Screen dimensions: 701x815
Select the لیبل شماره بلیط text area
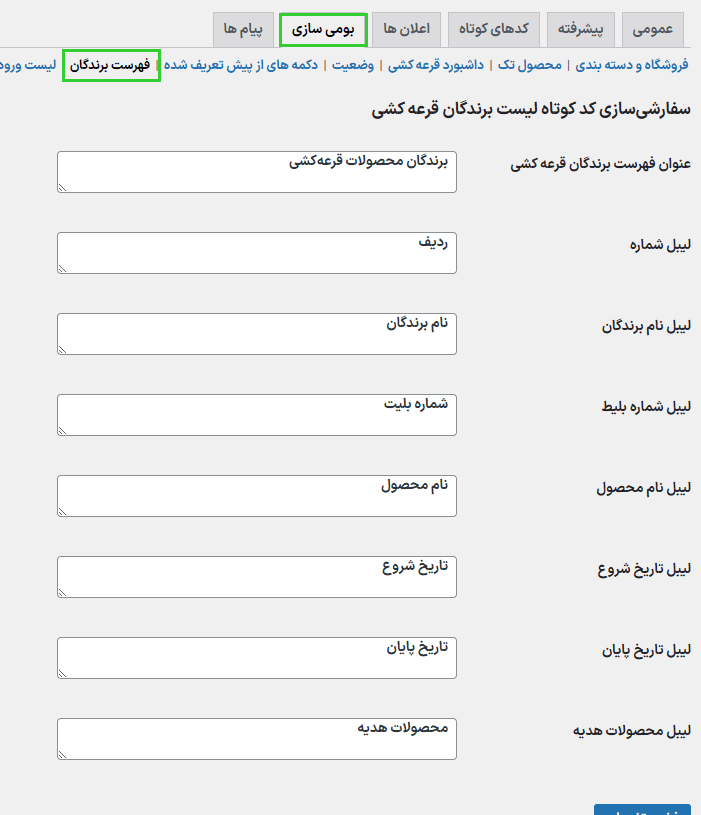pyautogui.click(x=257, y=415)
